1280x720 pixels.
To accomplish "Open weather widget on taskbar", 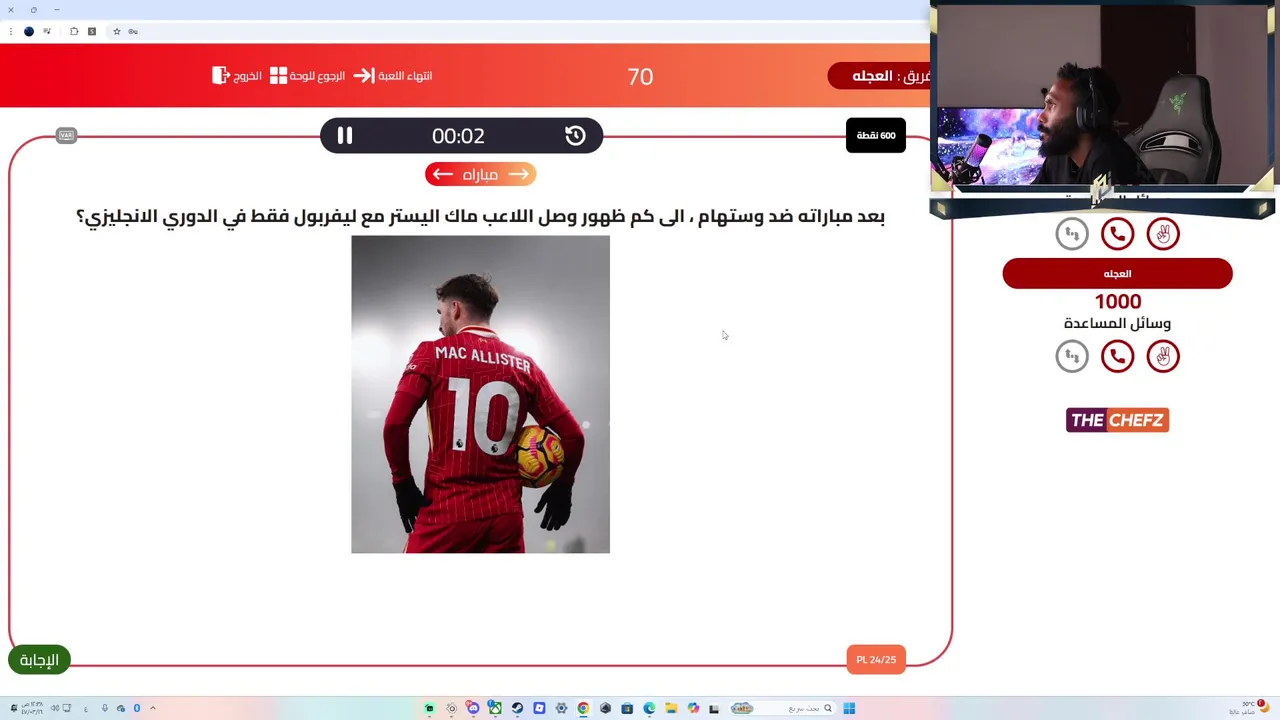I will coord(1248,708).
